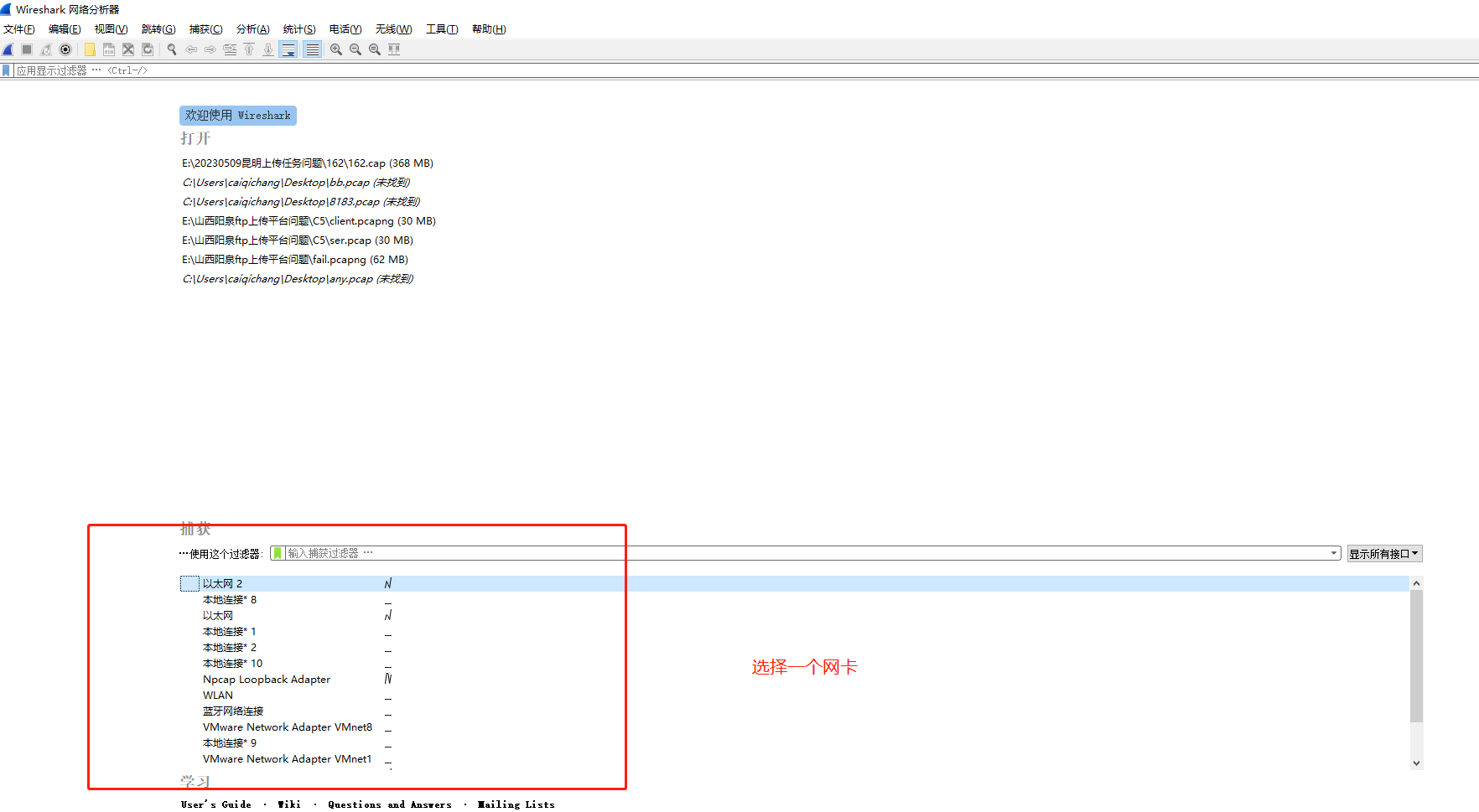The image size is (1479, 812).
Task: Click the capture filter input field
Action: tap(807, 553)
